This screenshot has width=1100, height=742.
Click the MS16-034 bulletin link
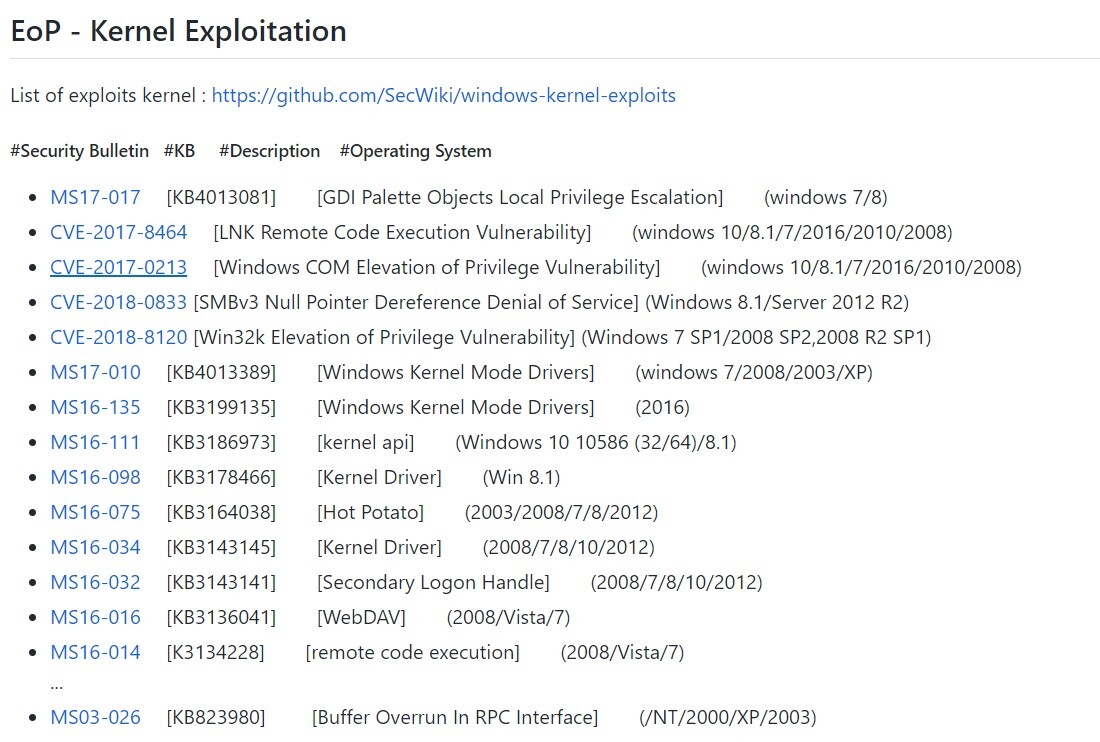95,548
